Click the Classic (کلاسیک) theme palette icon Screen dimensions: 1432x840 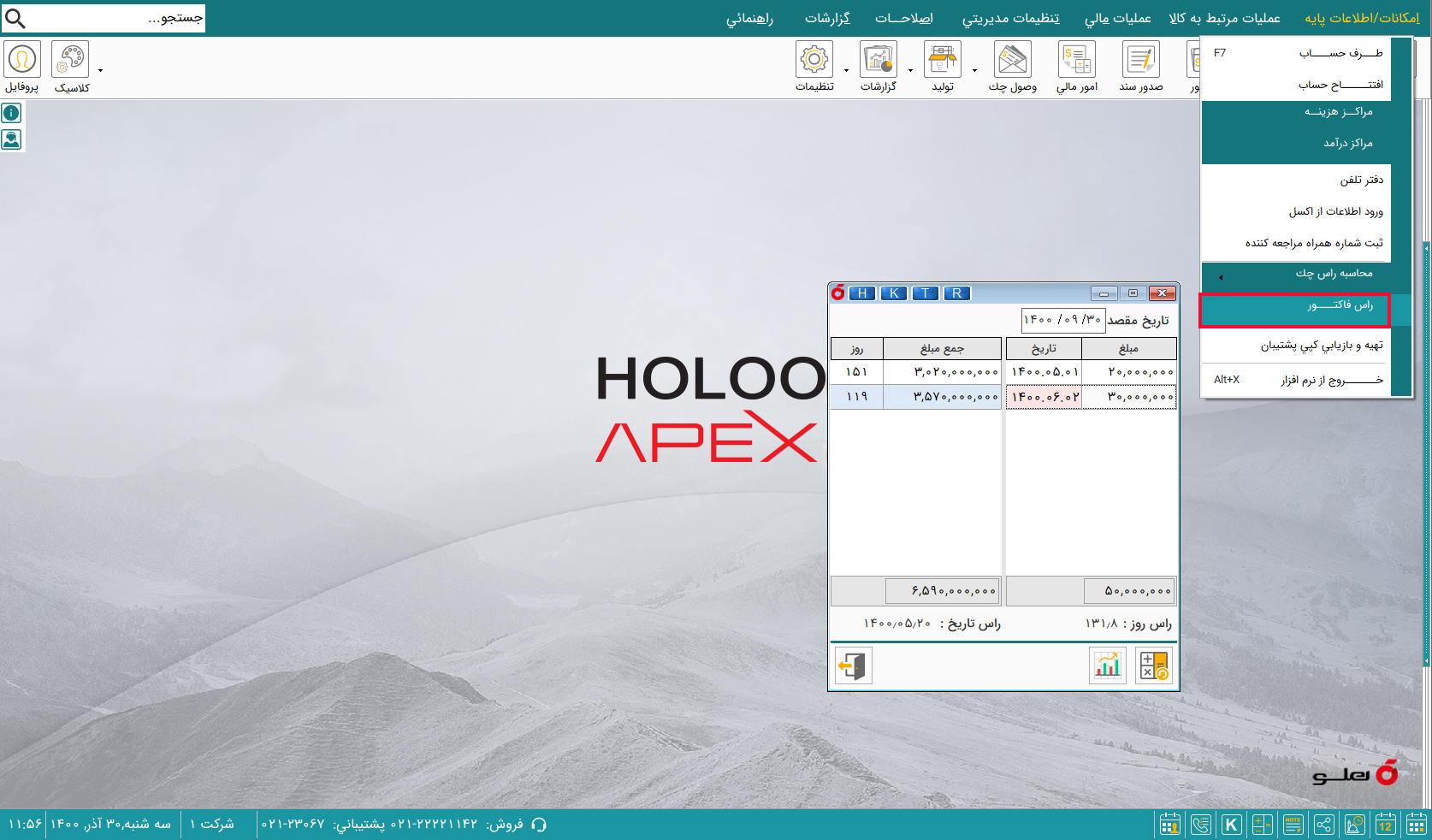(x=71, y=60)
